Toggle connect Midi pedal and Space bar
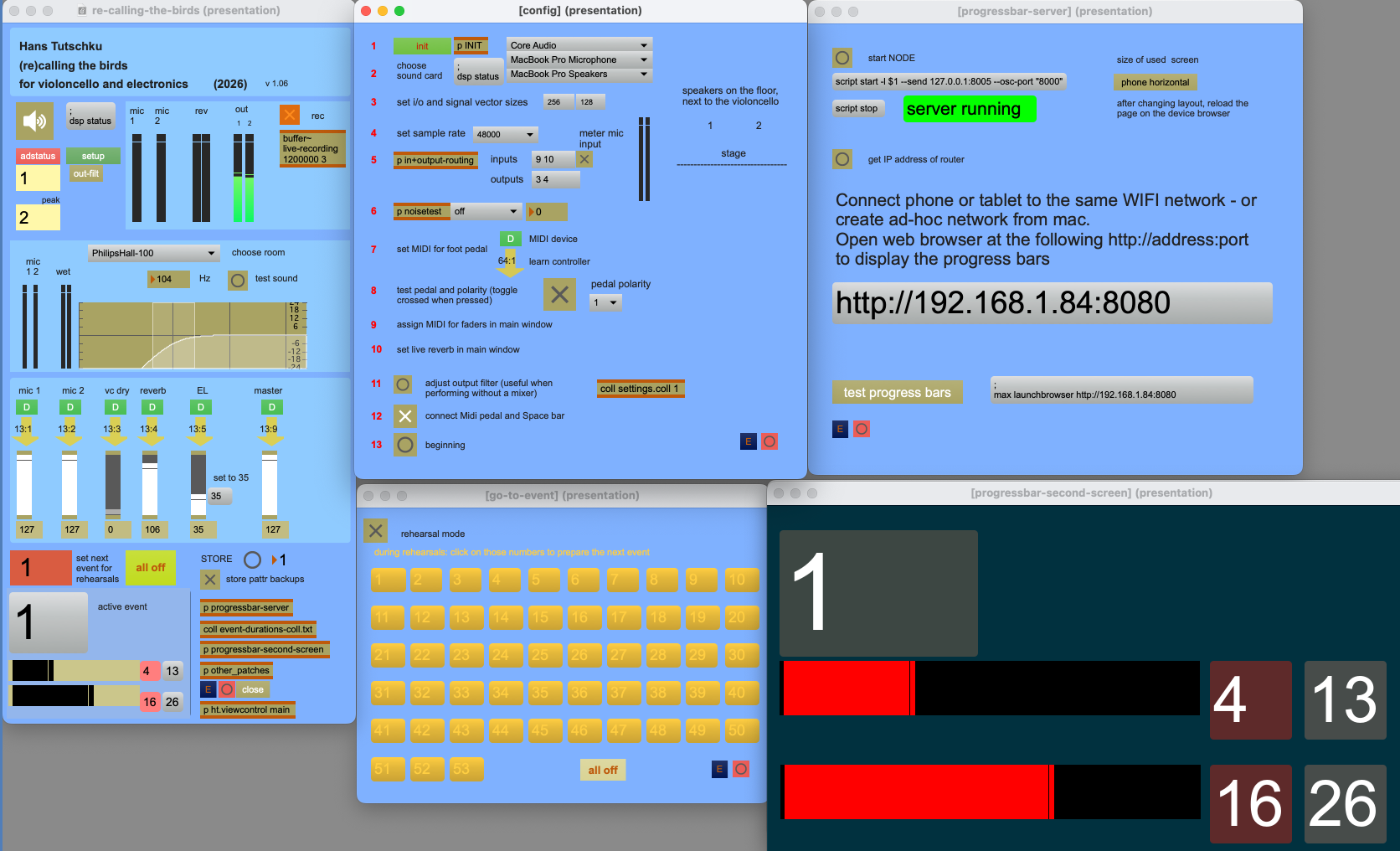The image size is (1400, 851). [405, 416]
